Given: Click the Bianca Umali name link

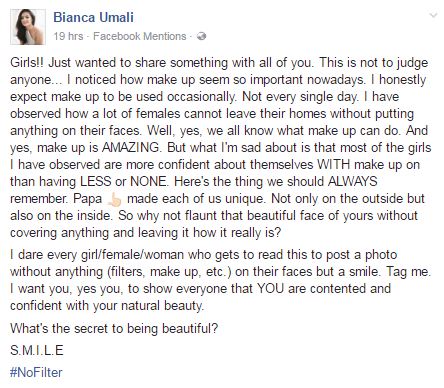Looking at the screenshot, I should tap(93, 17).
